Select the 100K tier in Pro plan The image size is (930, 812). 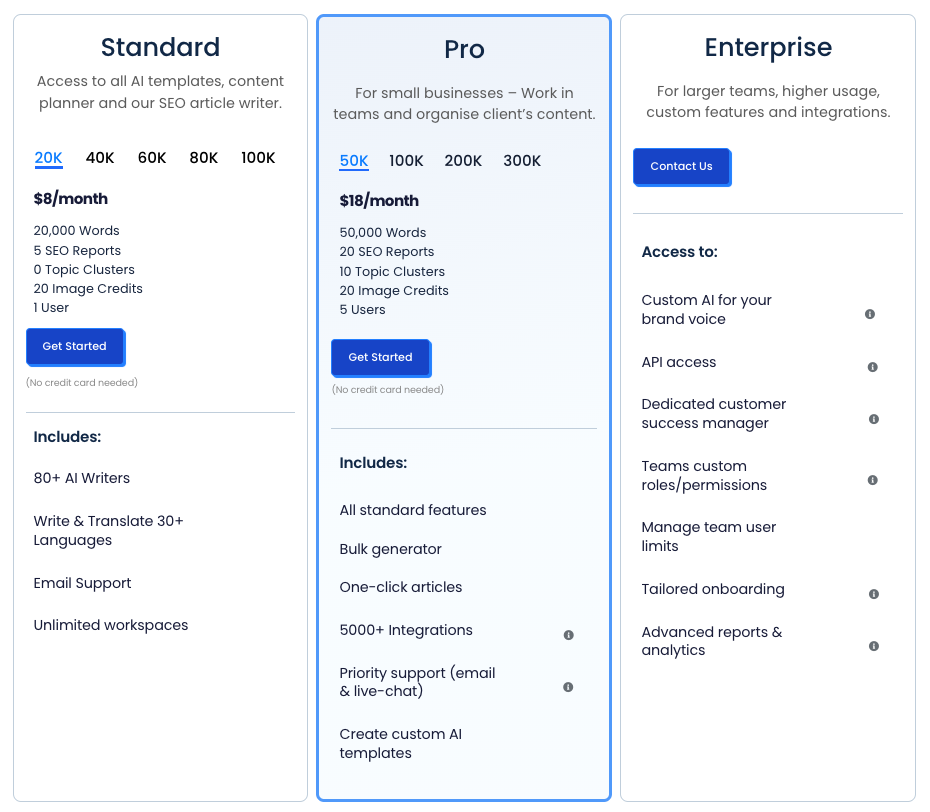click(x=406, y=161)
